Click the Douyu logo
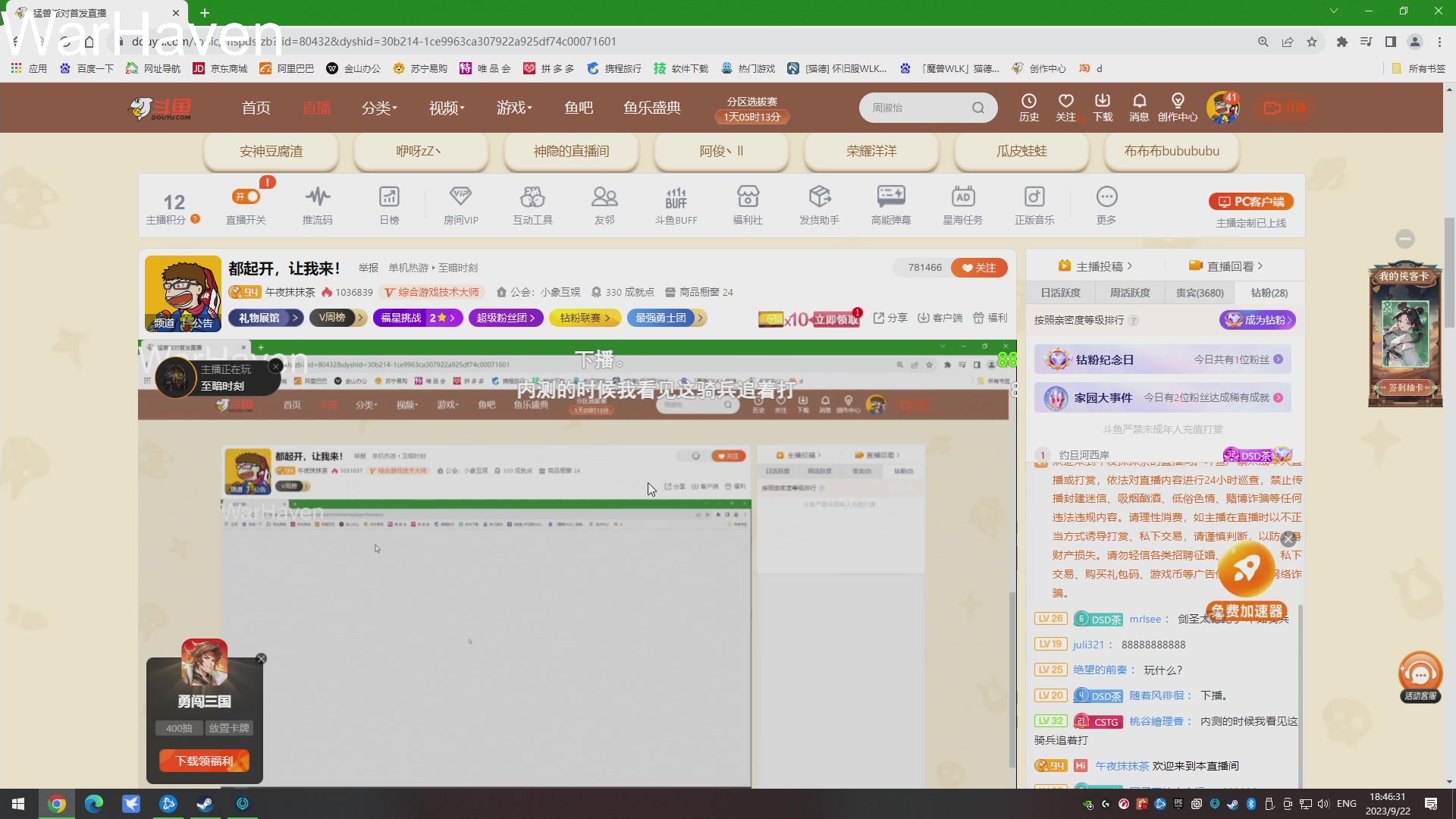The image size is (1456, 819). 160,108
